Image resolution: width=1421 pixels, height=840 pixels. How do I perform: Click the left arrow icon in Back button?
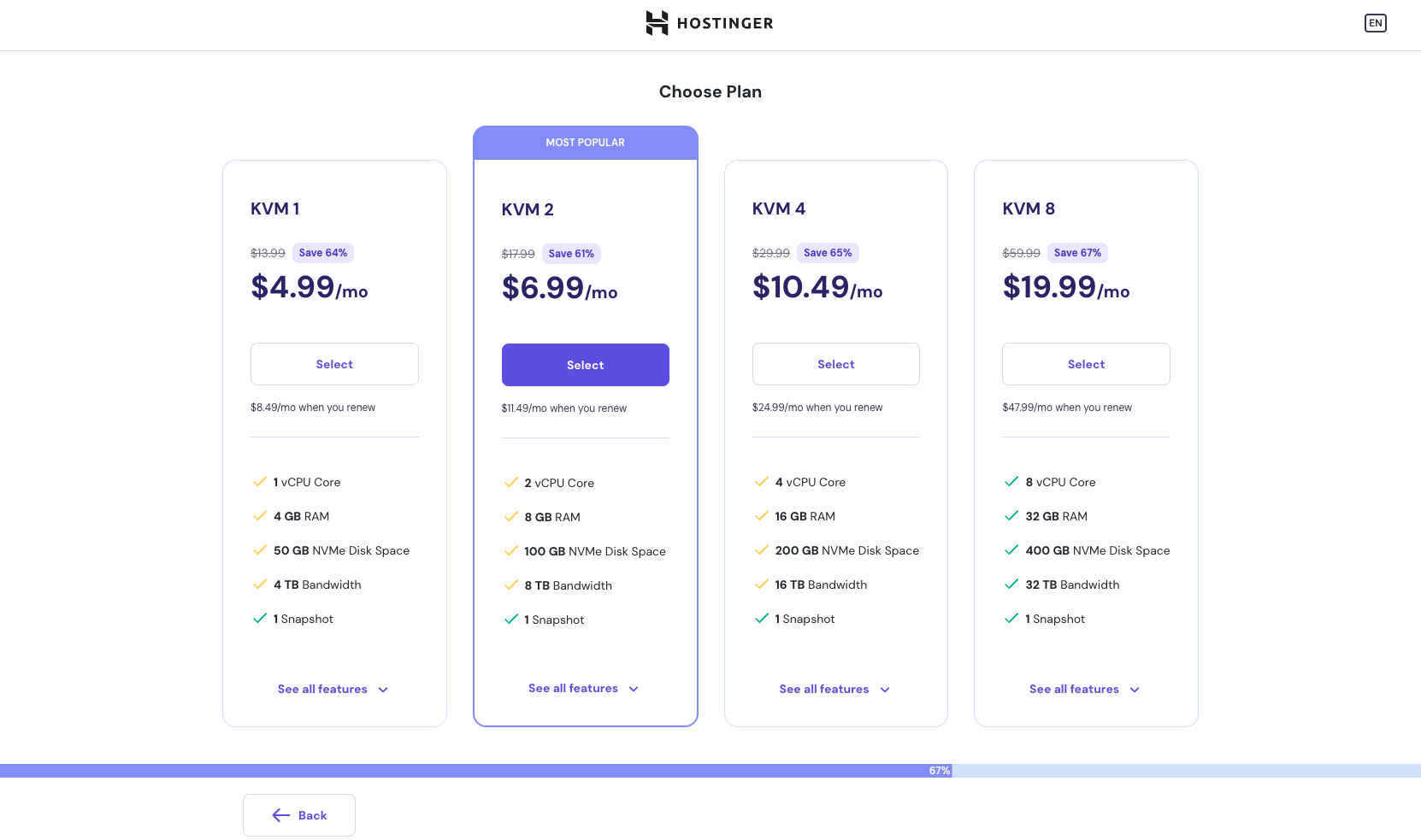(x=281, y=815)
